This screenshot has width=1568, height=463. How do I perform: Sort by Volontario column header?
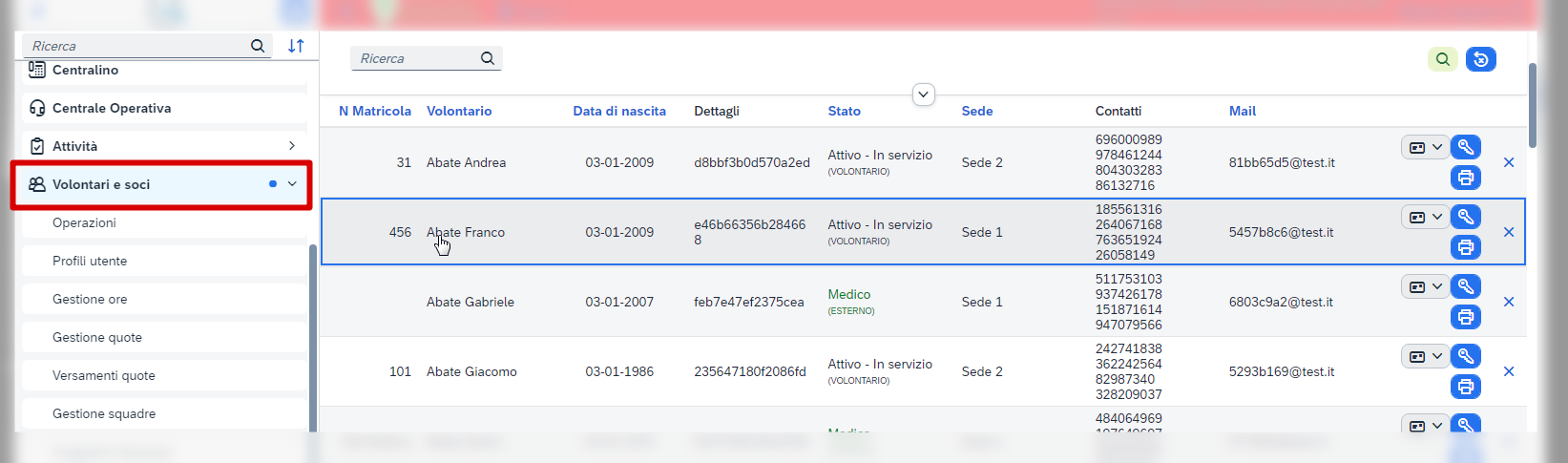point(459,111)
